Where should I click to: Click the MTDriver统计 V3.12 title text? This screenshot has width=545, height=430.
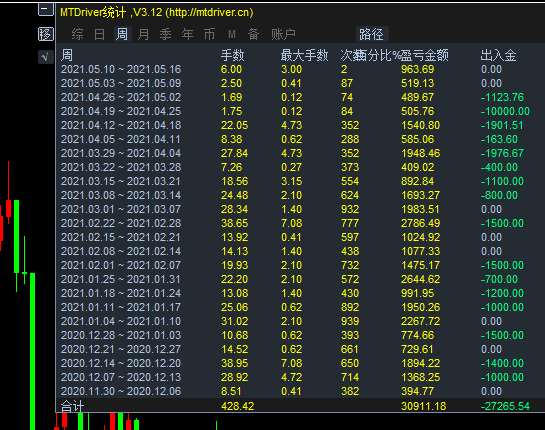[157, 13]
